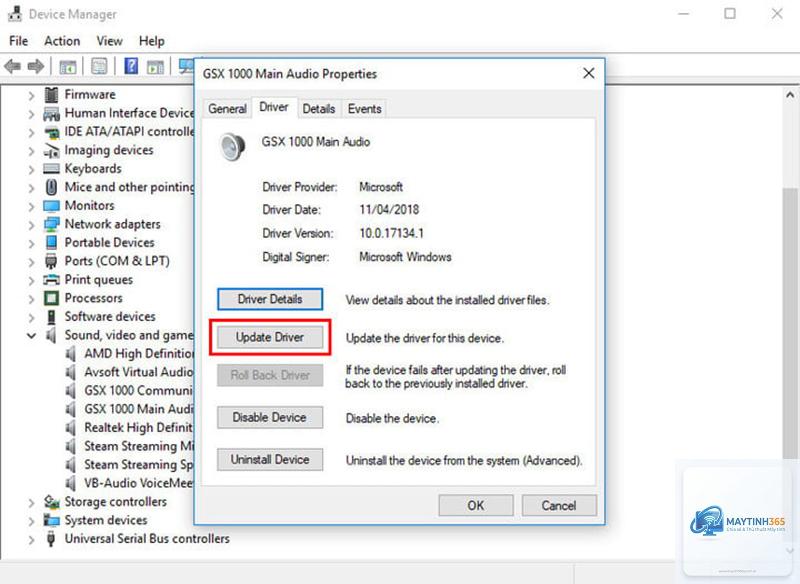Collapse the Sound, video and game controllers node

[x=31, y=336]
